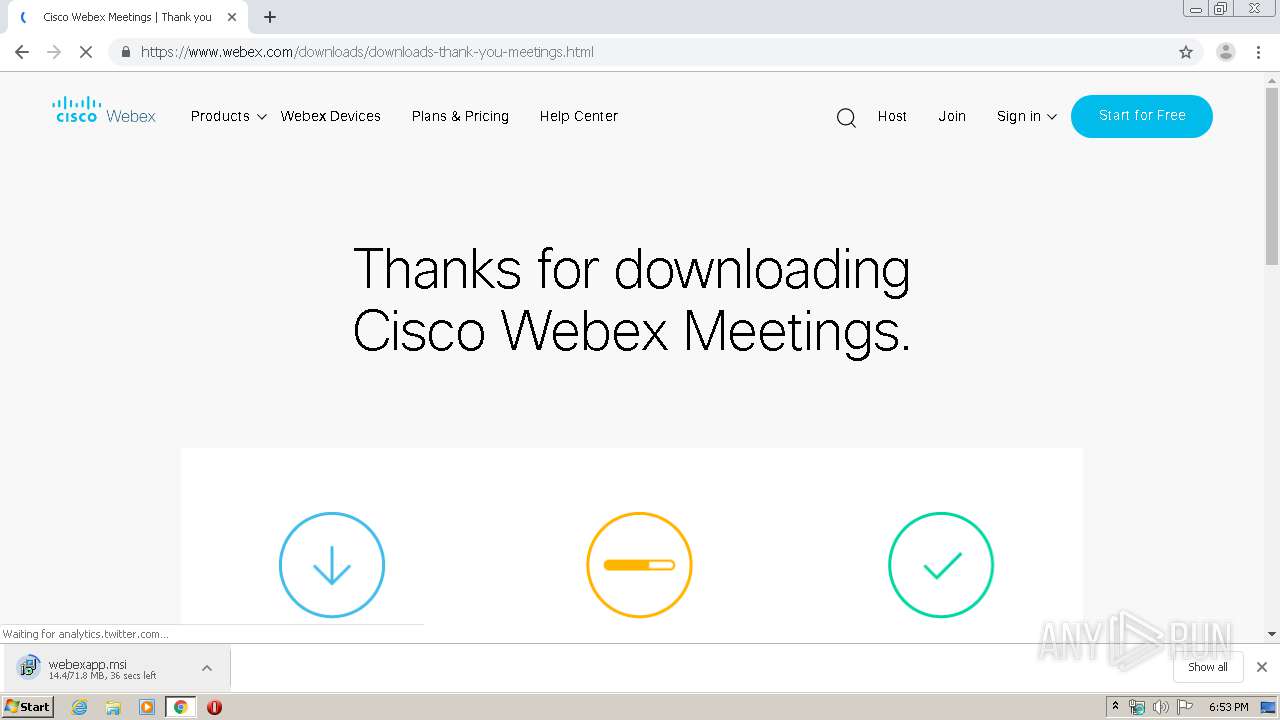This screenshot has height=720, width=1280.
Task: Launch Windows Media Player from taskbar
Action: (x=147, y=707)
